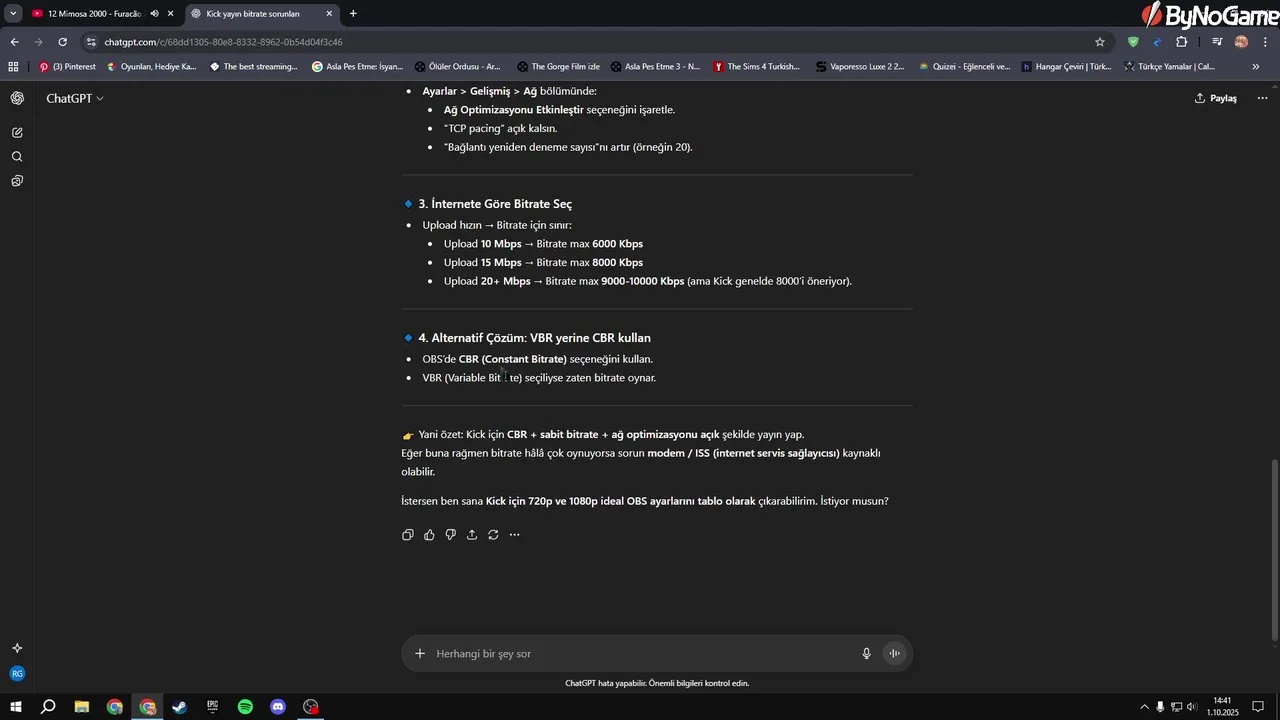Screen dimensions: 1280x720
Task: Open the Chrome profile avatar
Action: pos(1241,42)
